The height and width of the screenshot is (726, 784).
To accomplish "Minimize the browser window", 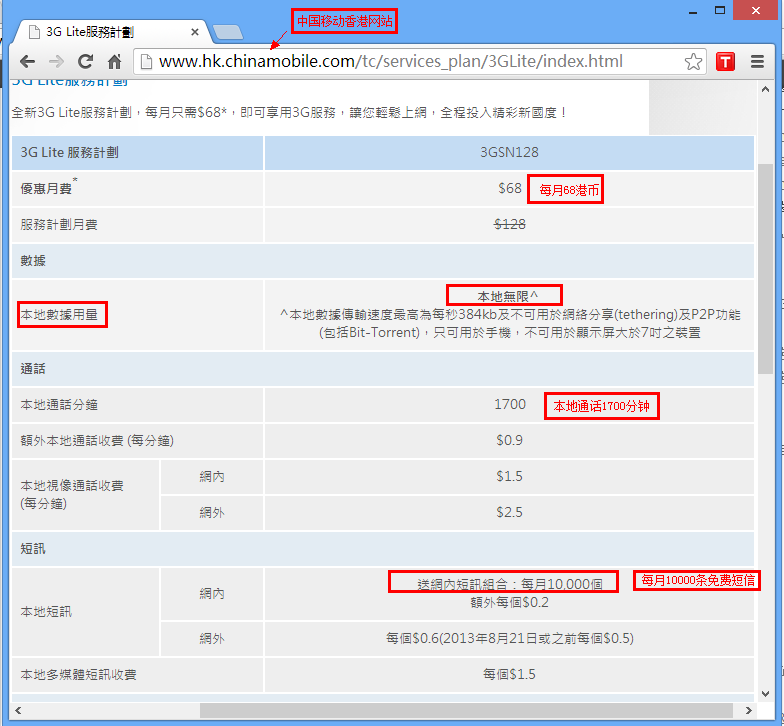I will 692,11.
